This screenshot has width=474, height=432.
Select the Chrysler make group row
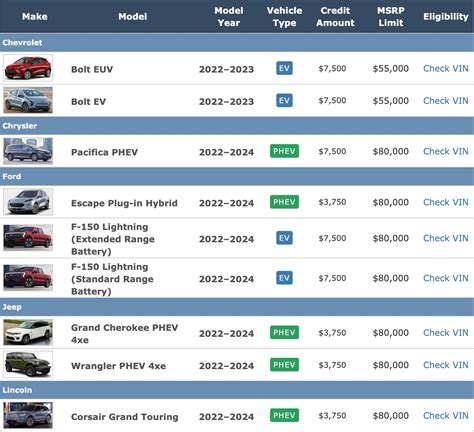click(x=237, y=126)
